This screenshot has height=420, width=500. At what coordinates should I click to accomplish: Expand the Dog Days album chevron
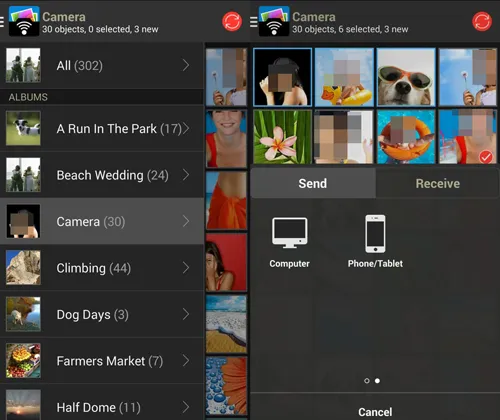186,314
